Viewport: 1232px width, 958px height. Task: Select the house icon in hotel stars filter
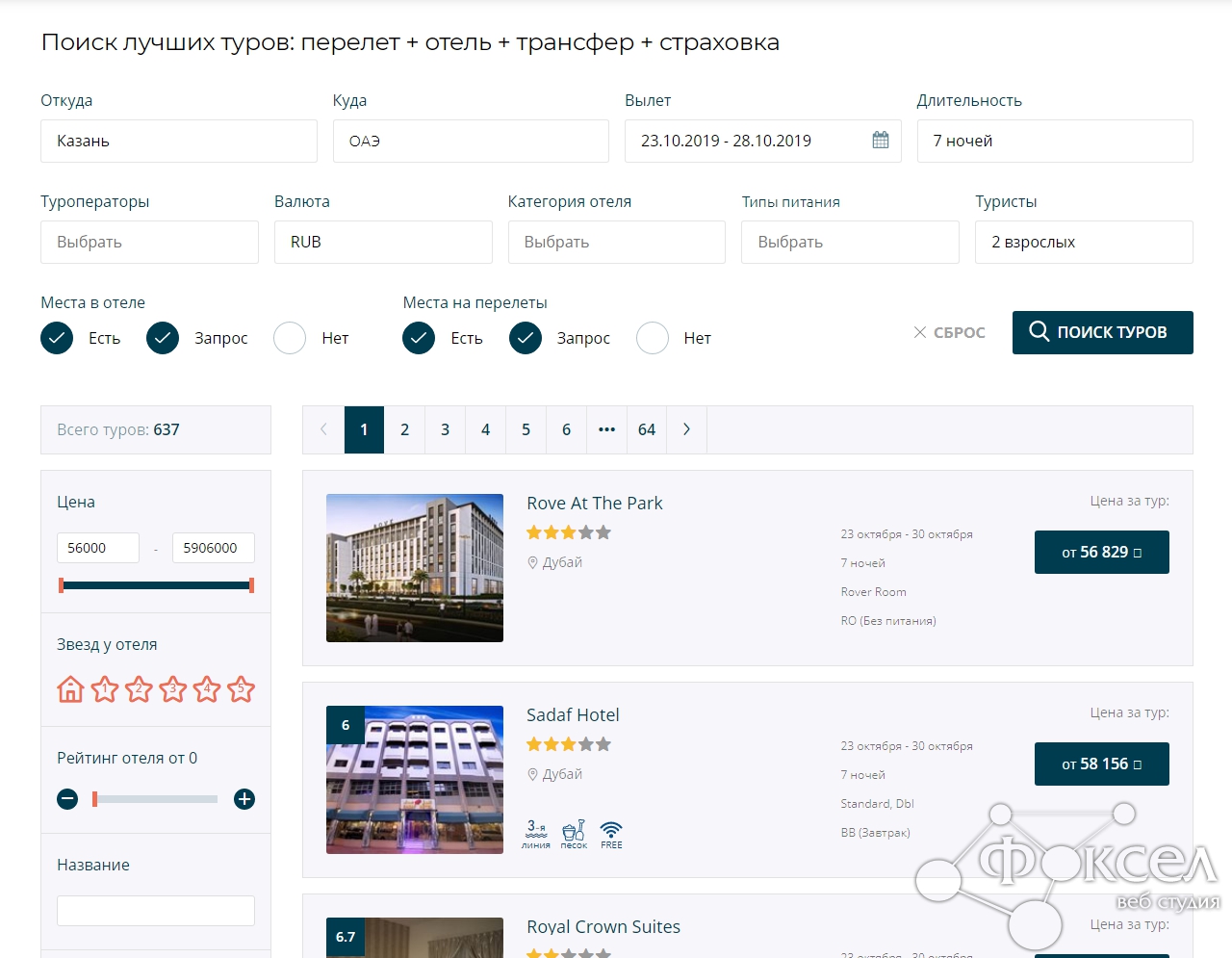(71, 689)
